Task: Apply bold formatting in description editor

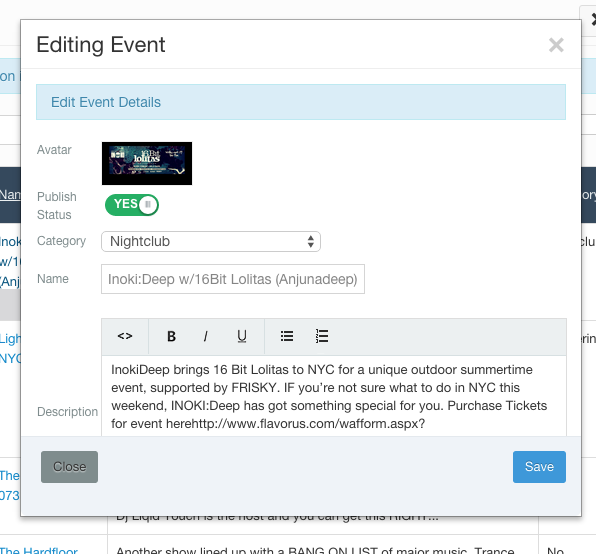Action: click(171, 336)
